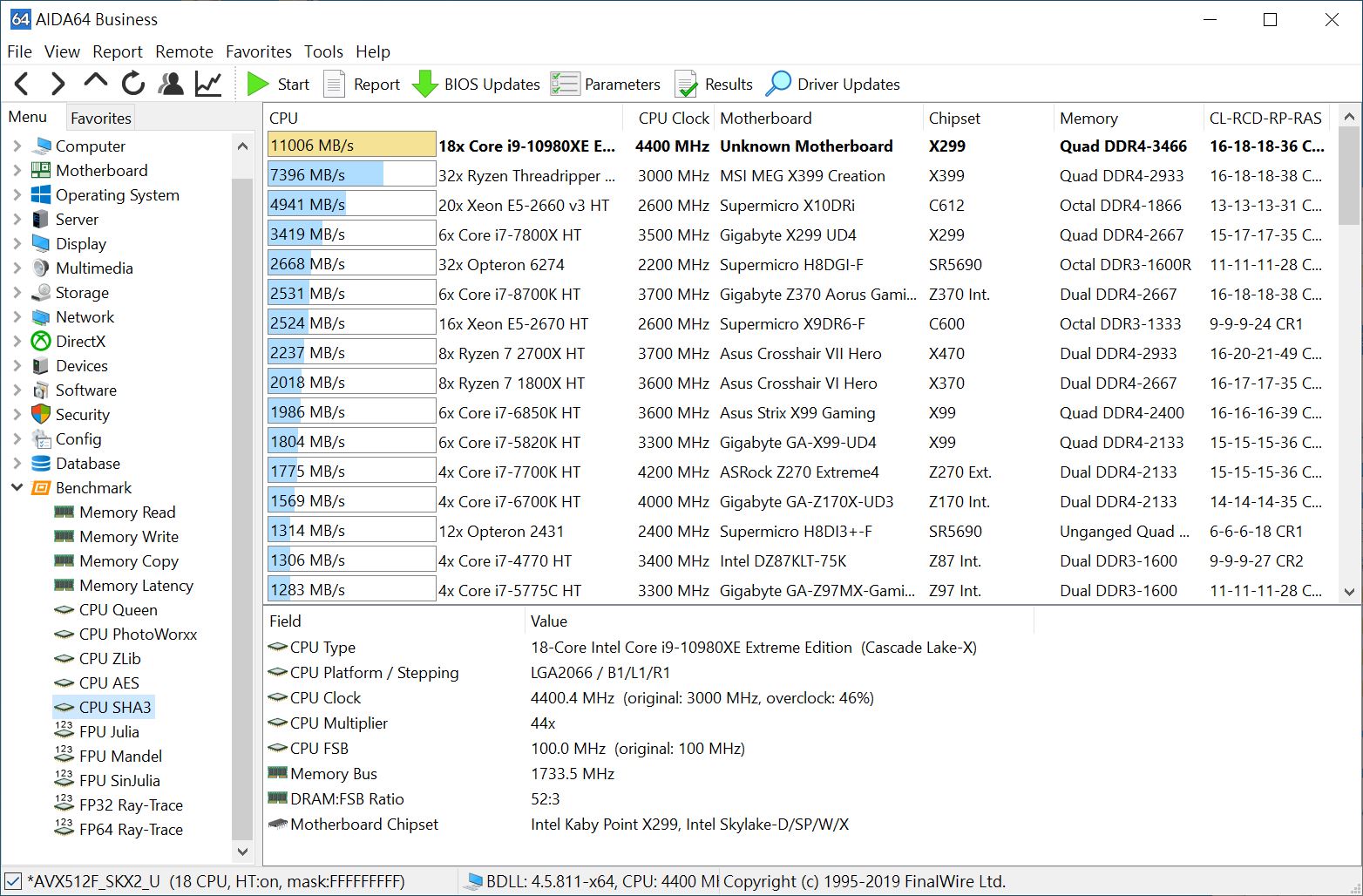Viewport: 1363px width, 896px height.
Task: Select the Network tree icon
Action: 41,317
